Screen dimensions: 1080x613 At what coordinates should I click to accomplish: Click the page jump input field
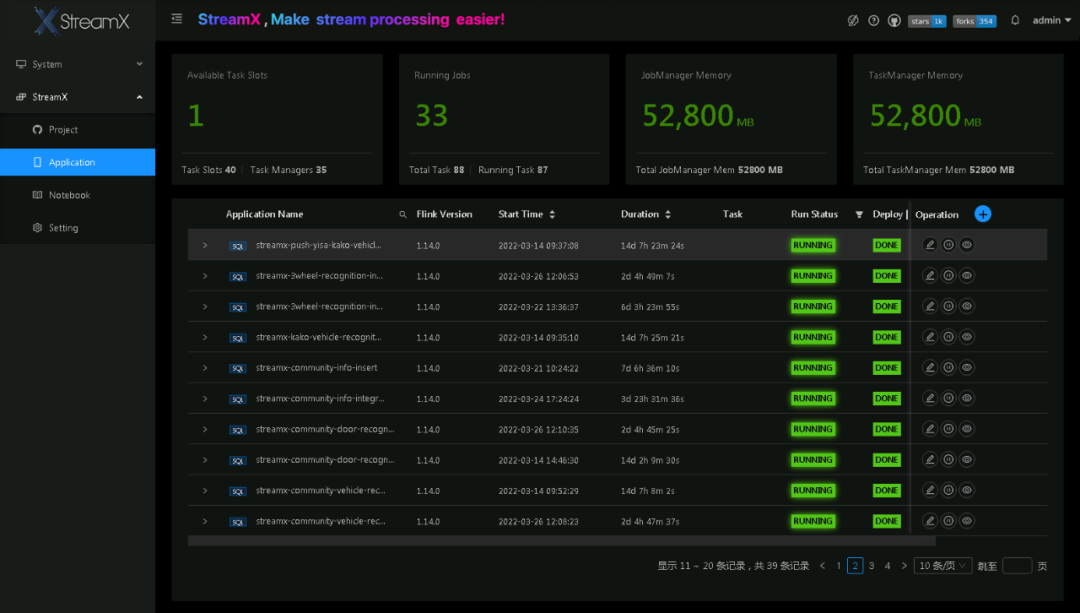(x=1016, y=566)
